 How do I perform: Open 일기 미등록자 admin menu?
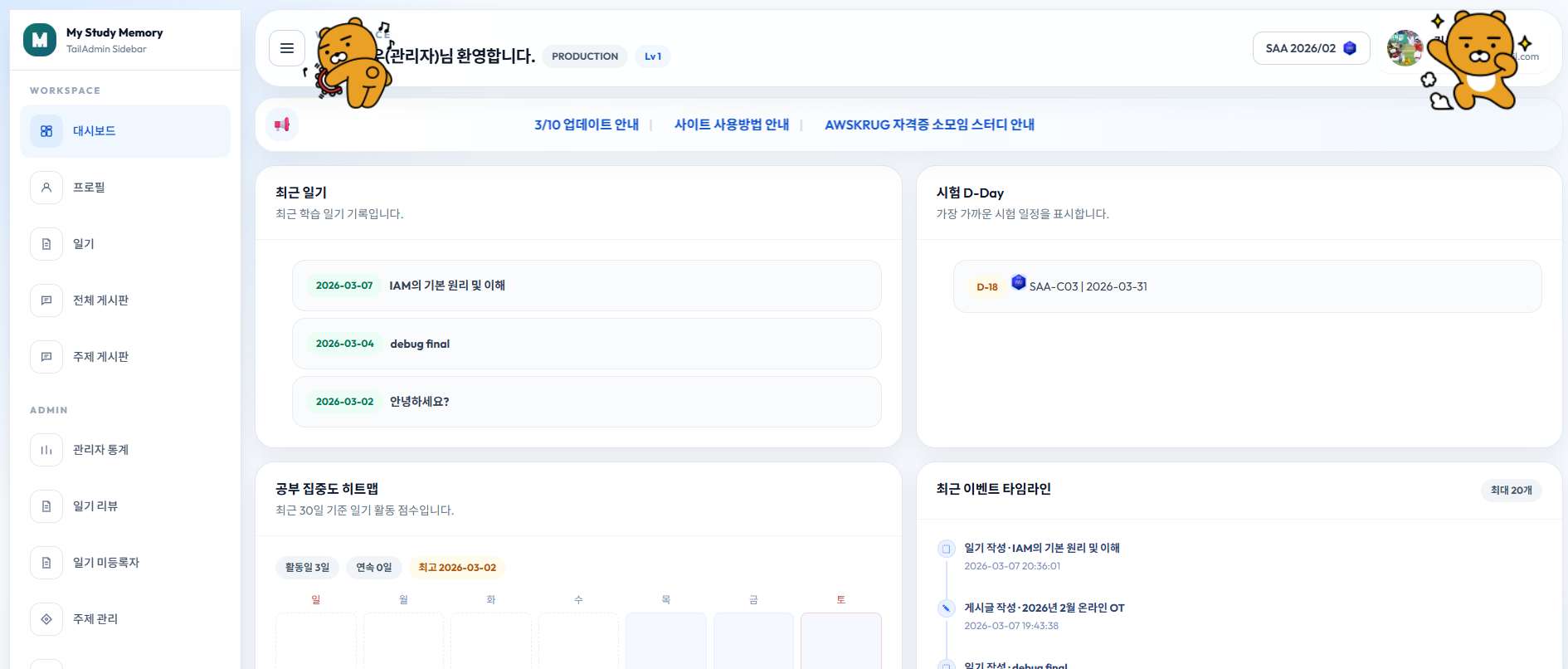(125, 563)
